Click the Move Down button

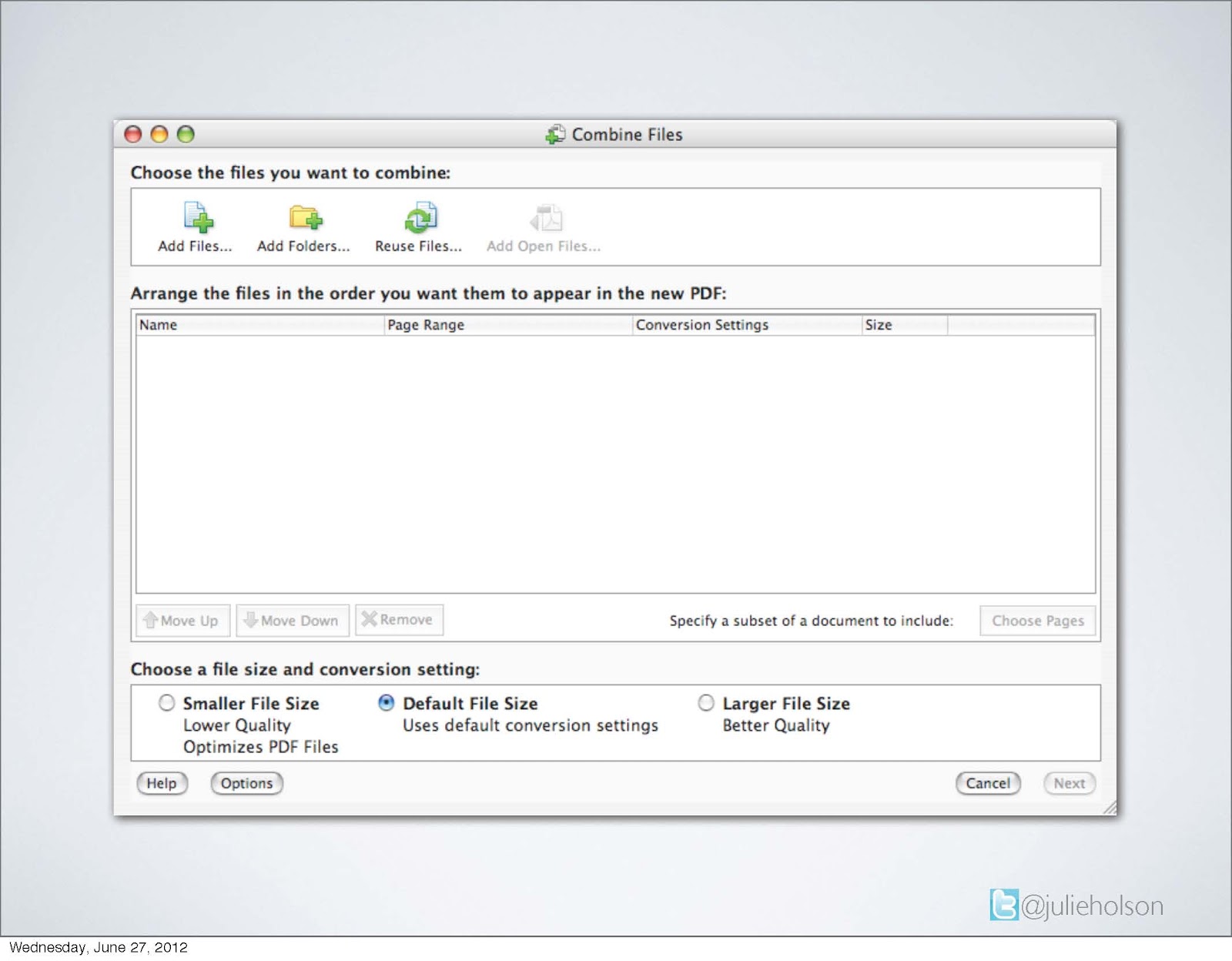tap(293, 621)
